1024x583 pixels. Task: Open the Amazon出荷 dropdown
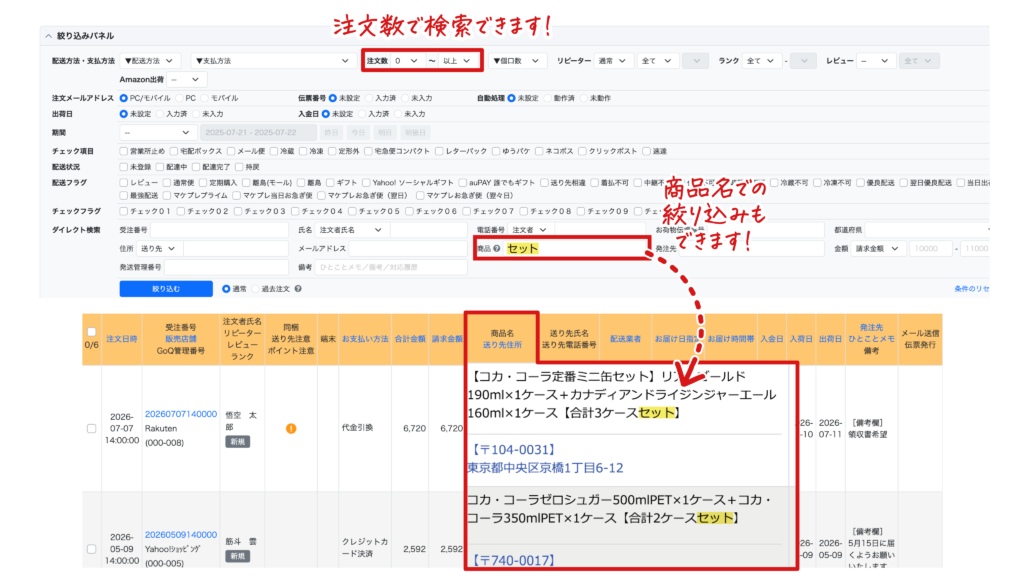click(186, 80)
